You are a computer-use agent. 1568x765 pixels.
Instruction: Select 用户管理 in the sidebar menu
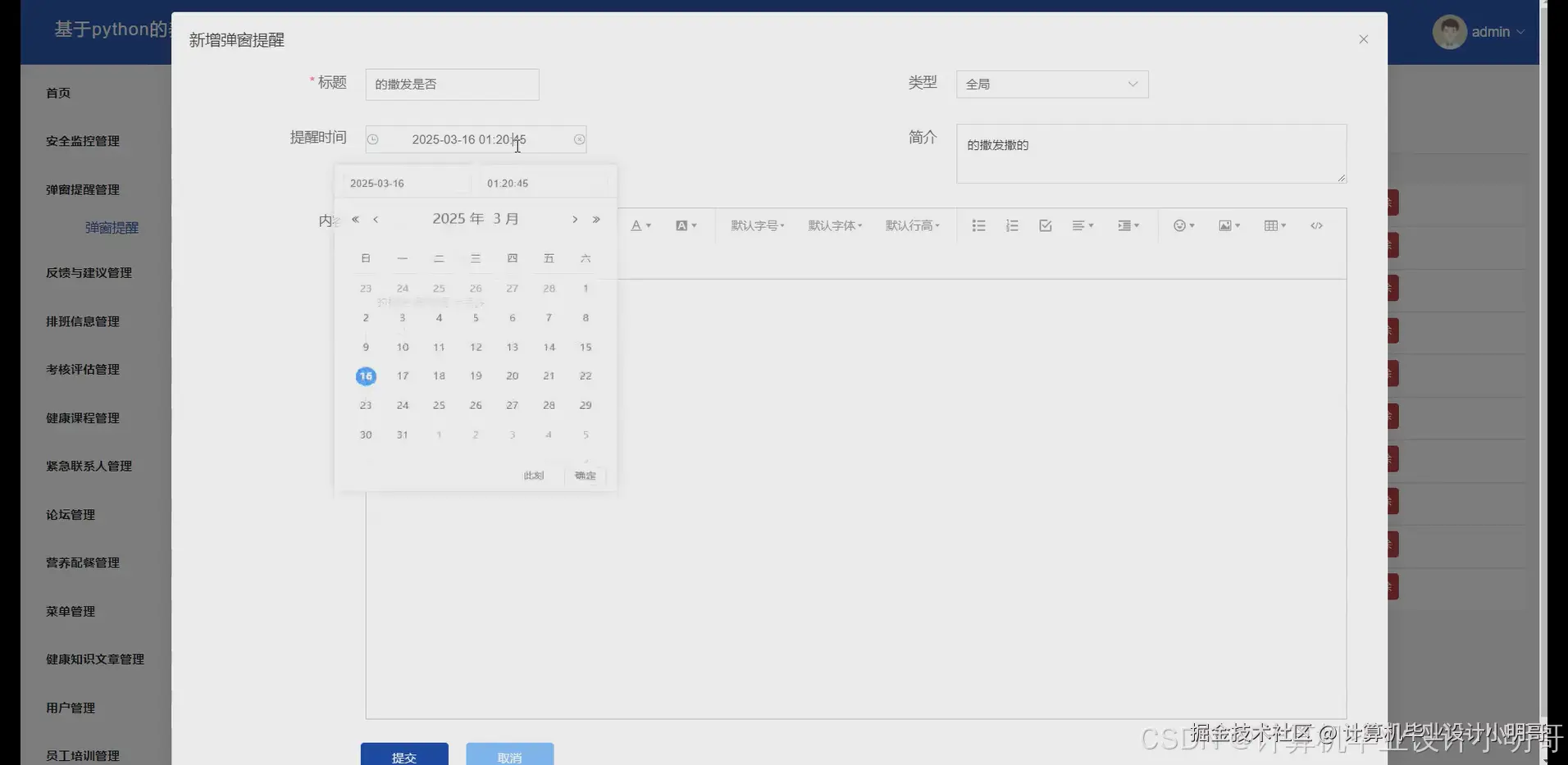pos(70,708)
